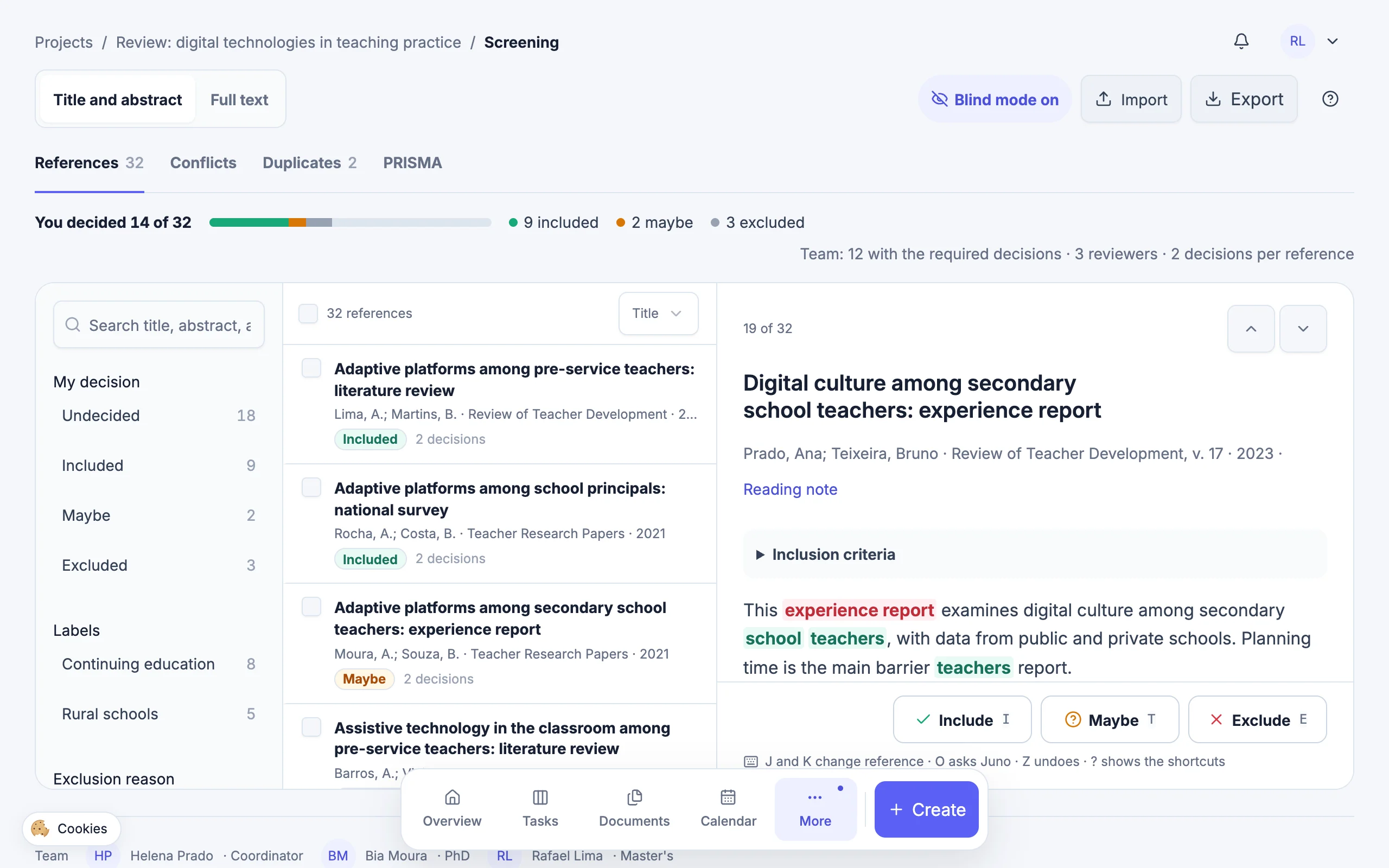
Task: Open the Overview home icon
Action: tap(452, 797)
